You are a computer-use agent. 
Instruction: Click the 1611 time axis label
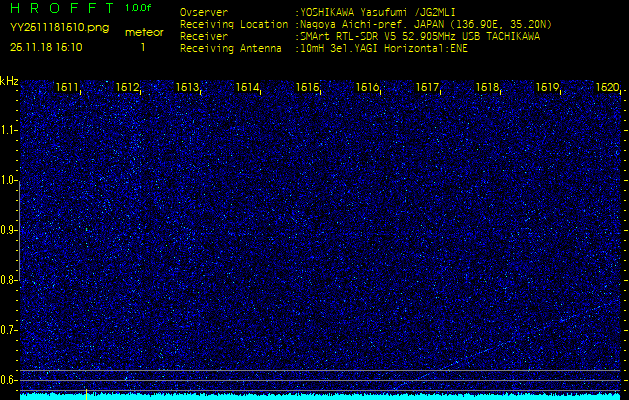pyautogui.click(x=67, y=87)
